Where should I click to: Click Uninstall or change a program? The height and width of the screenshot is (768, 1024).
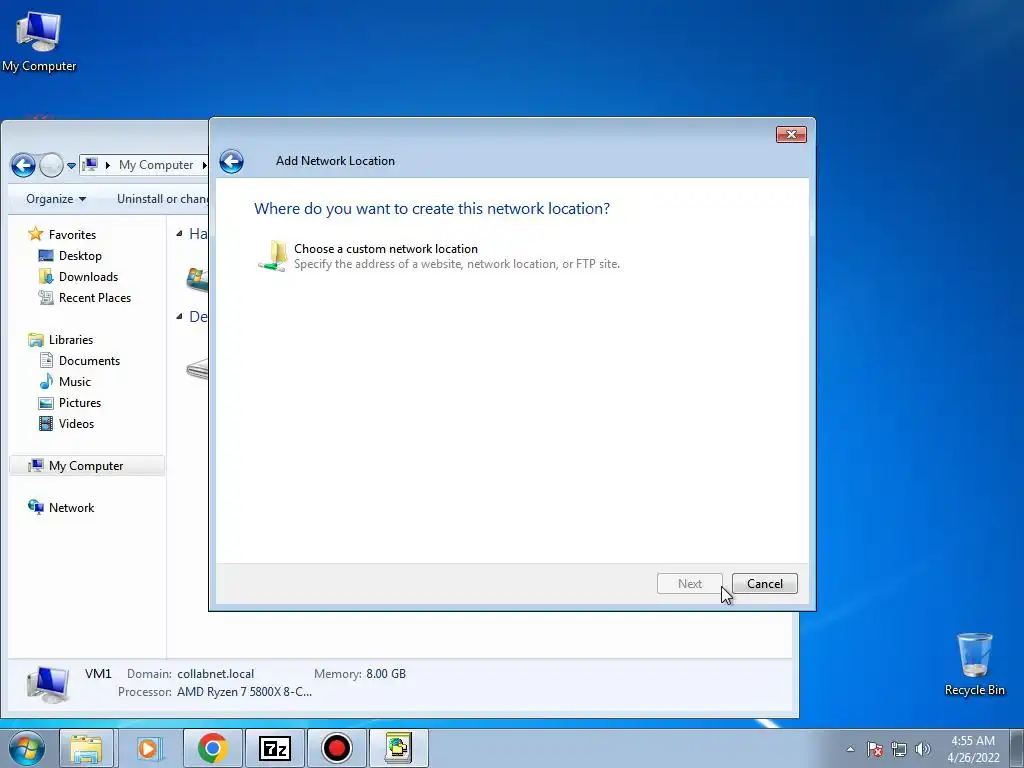pos(162,199)
